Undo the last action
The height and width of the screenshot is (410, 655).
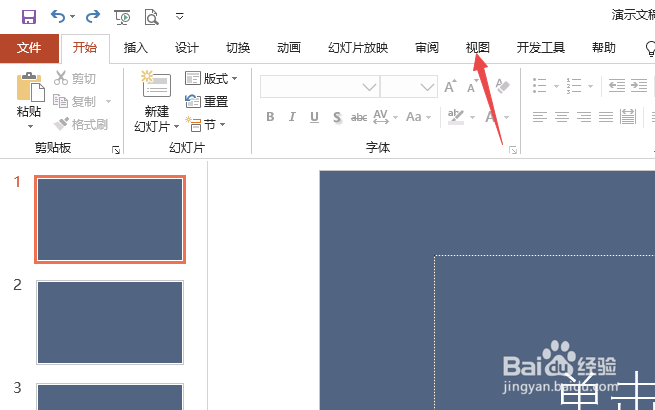58,17
